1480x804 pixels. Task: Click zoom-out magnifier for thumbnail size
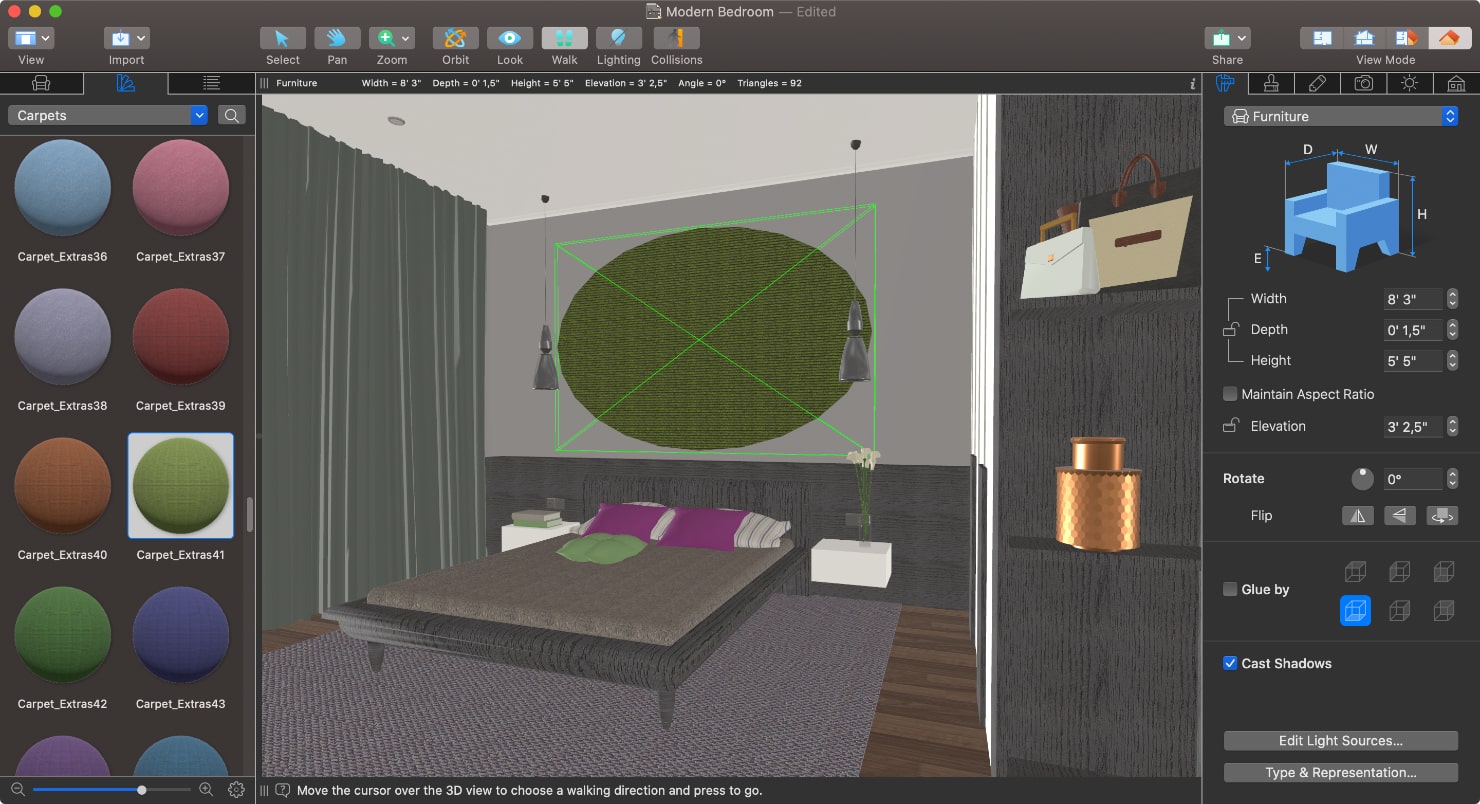(17, 789)
